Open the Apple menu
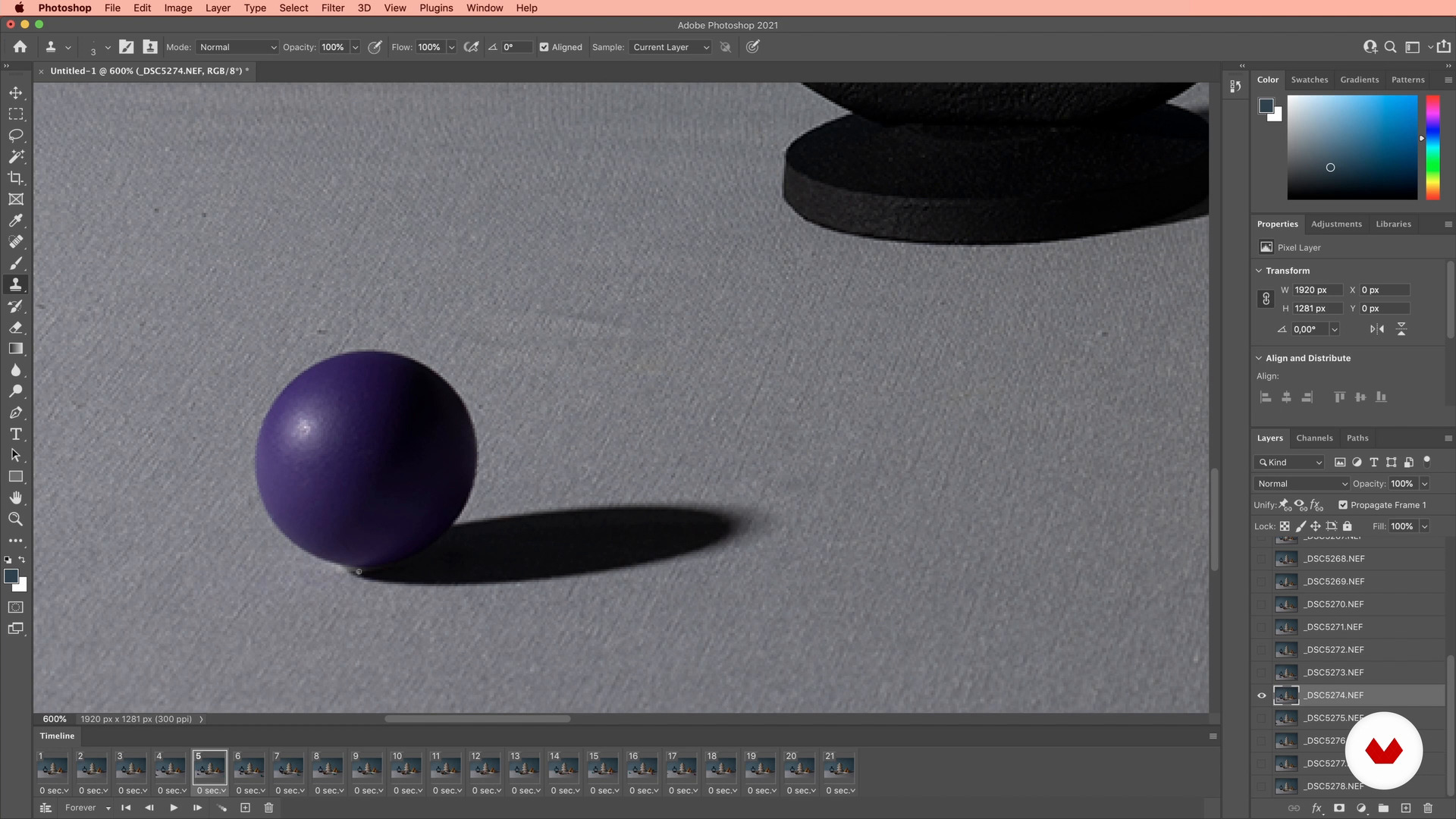 [x=19, y=8]
